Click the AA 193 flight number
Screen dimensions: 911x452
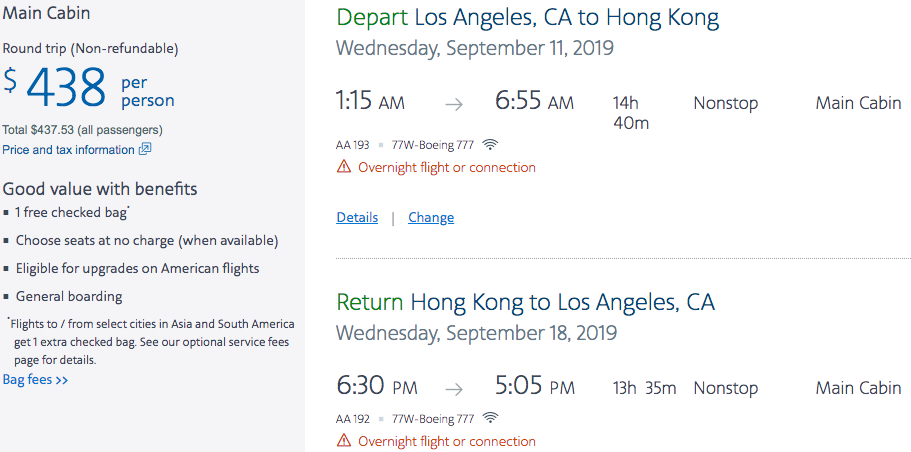point(353,145)
